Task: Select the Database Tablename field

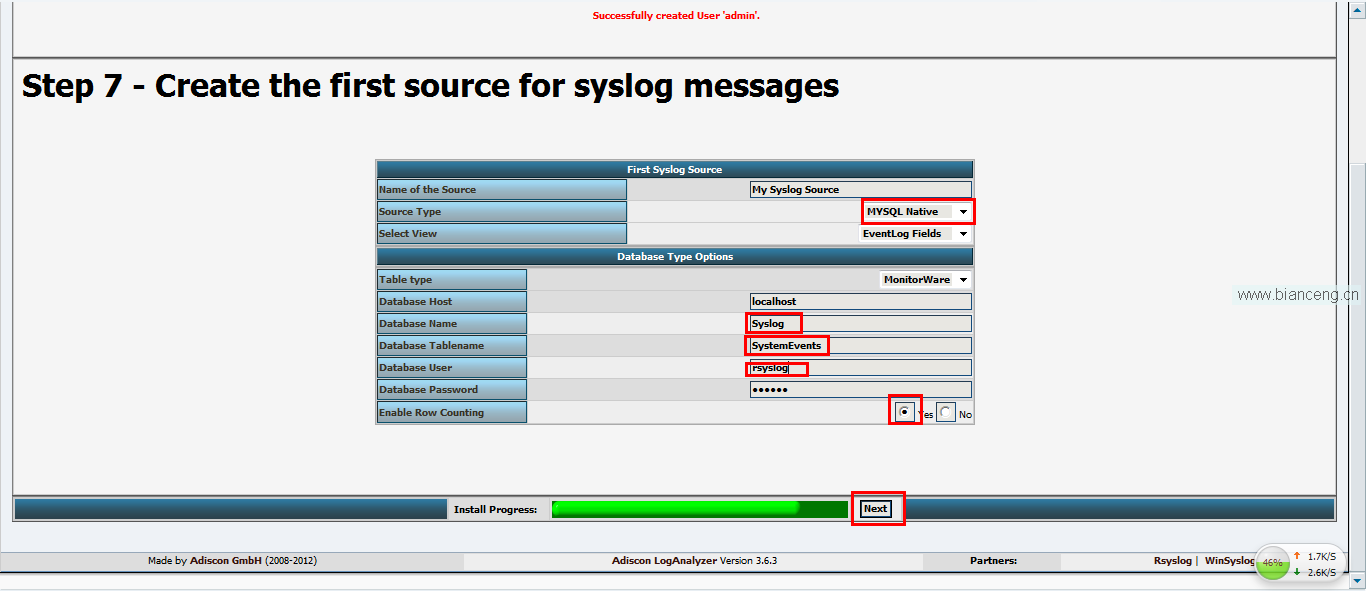Action: coord(860,346)
